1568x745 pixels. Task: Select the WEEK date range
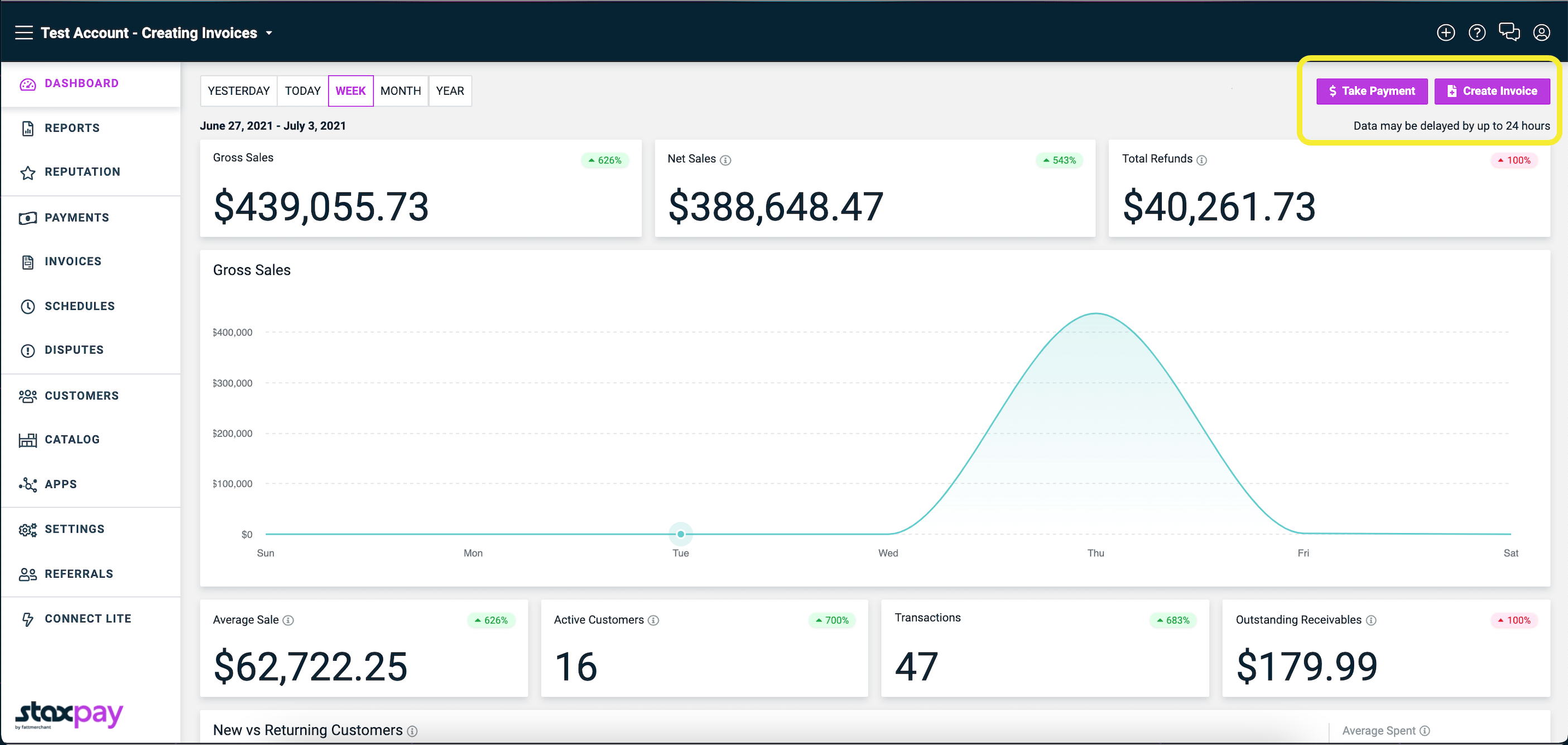coord(350,91)
